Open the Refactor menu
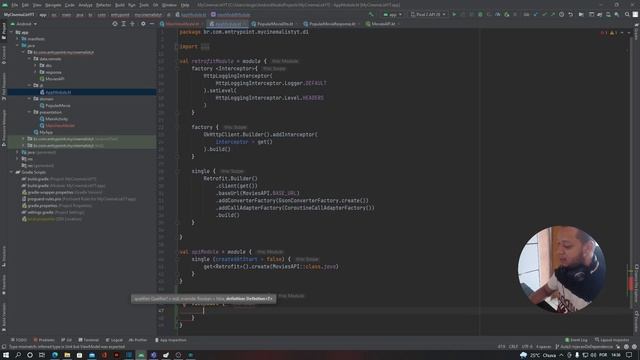640x360 pixels. [x=103, y=5]
